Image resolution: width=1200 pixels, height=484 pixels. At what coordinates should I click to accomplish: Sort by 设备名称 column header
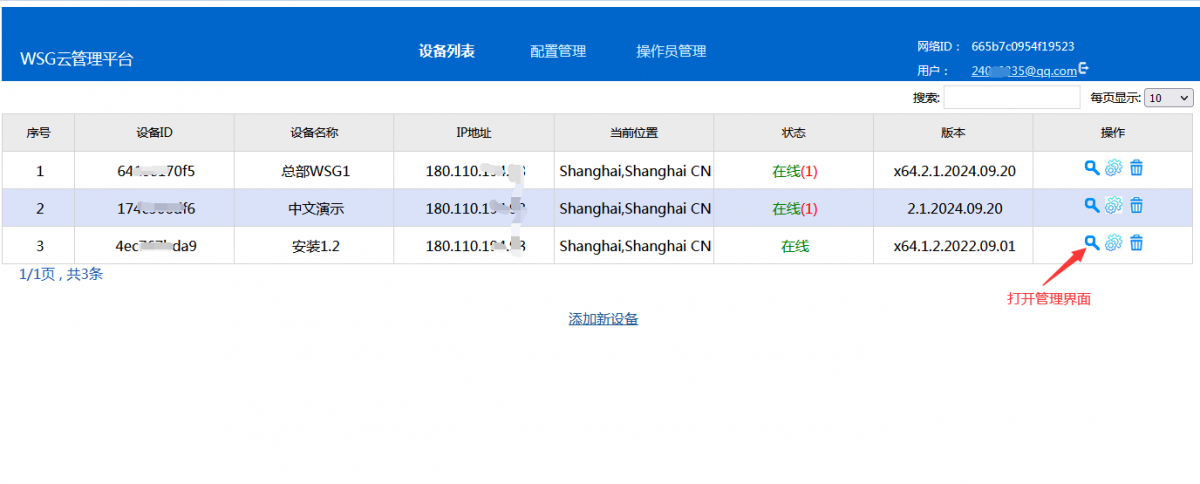click(x=314, y=133)
